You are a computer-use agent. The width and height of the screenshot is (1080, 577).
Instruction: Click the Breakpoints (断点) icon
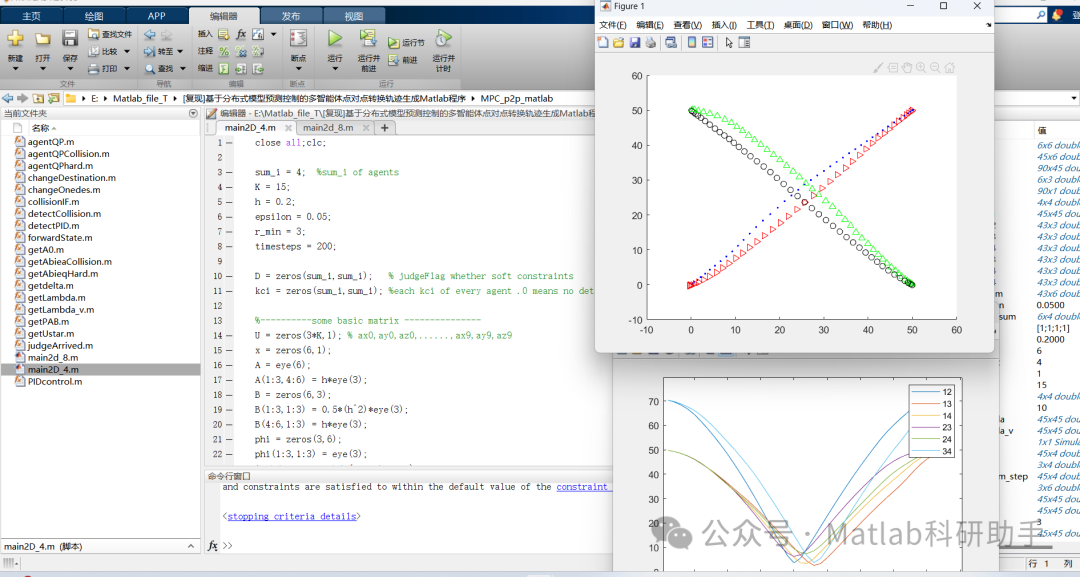(x=298, y=39)
